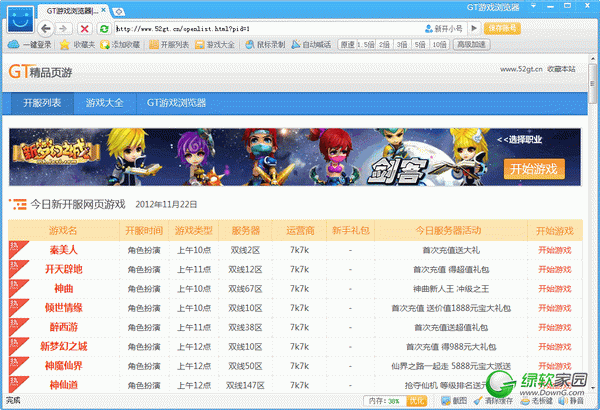
Task: Click 开始游戏 for 新梦幻之城 row
Action: (x=554, y=346)
